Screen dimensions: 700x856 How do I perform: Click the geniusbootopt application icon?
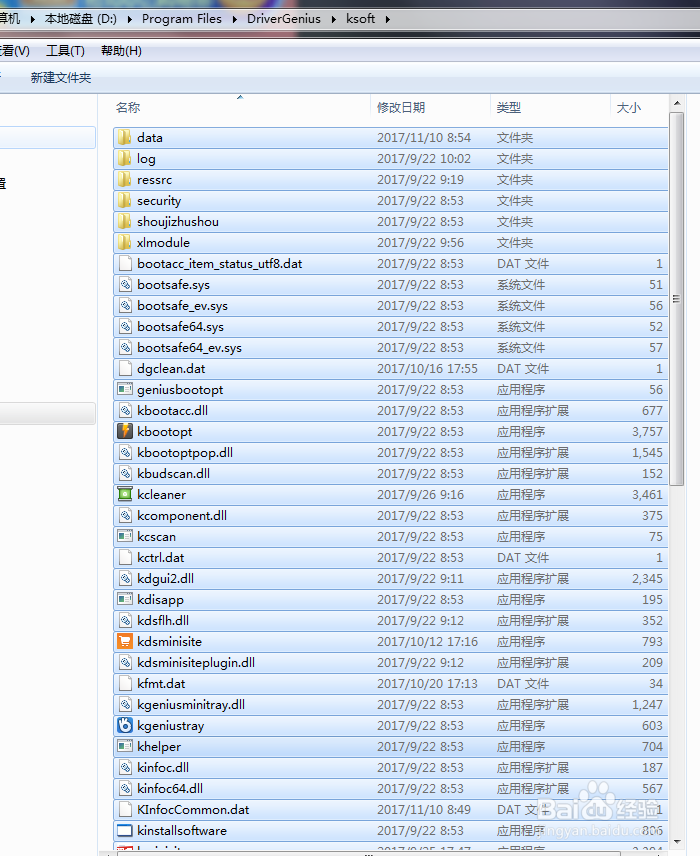(x=125, y=389)
